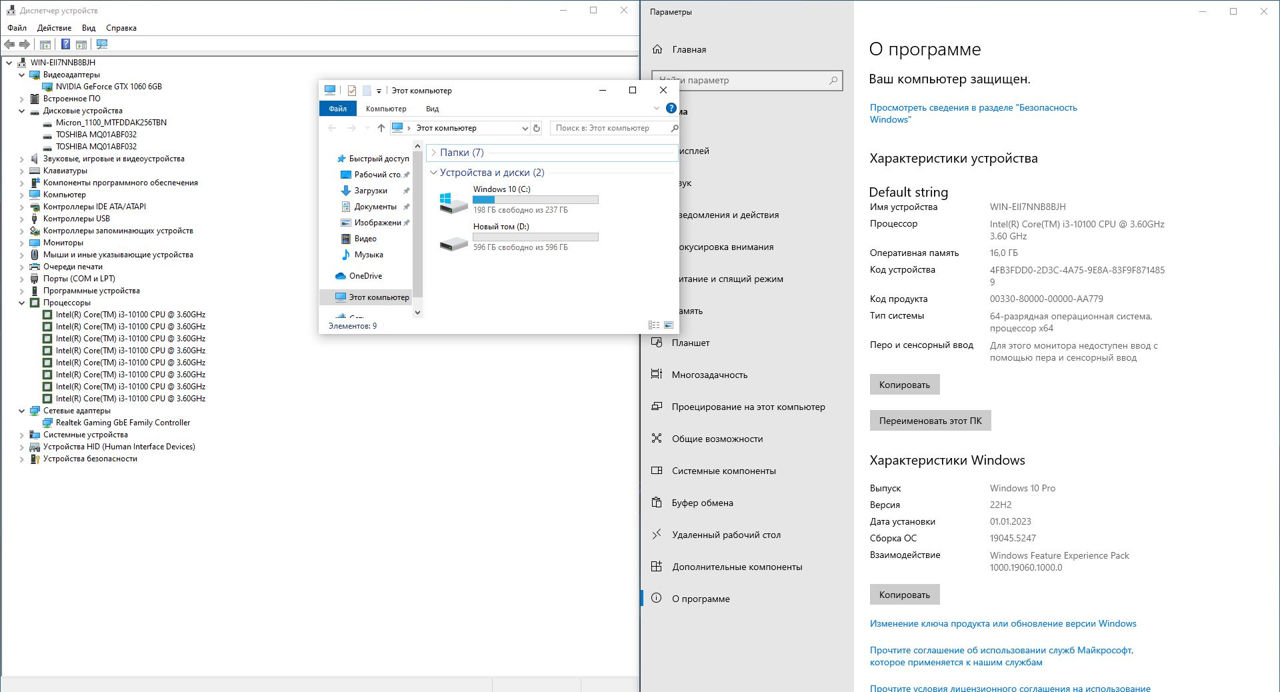1280x692 pixels.
Task: Open the address bar history dropdown
Action: (526, 128)
